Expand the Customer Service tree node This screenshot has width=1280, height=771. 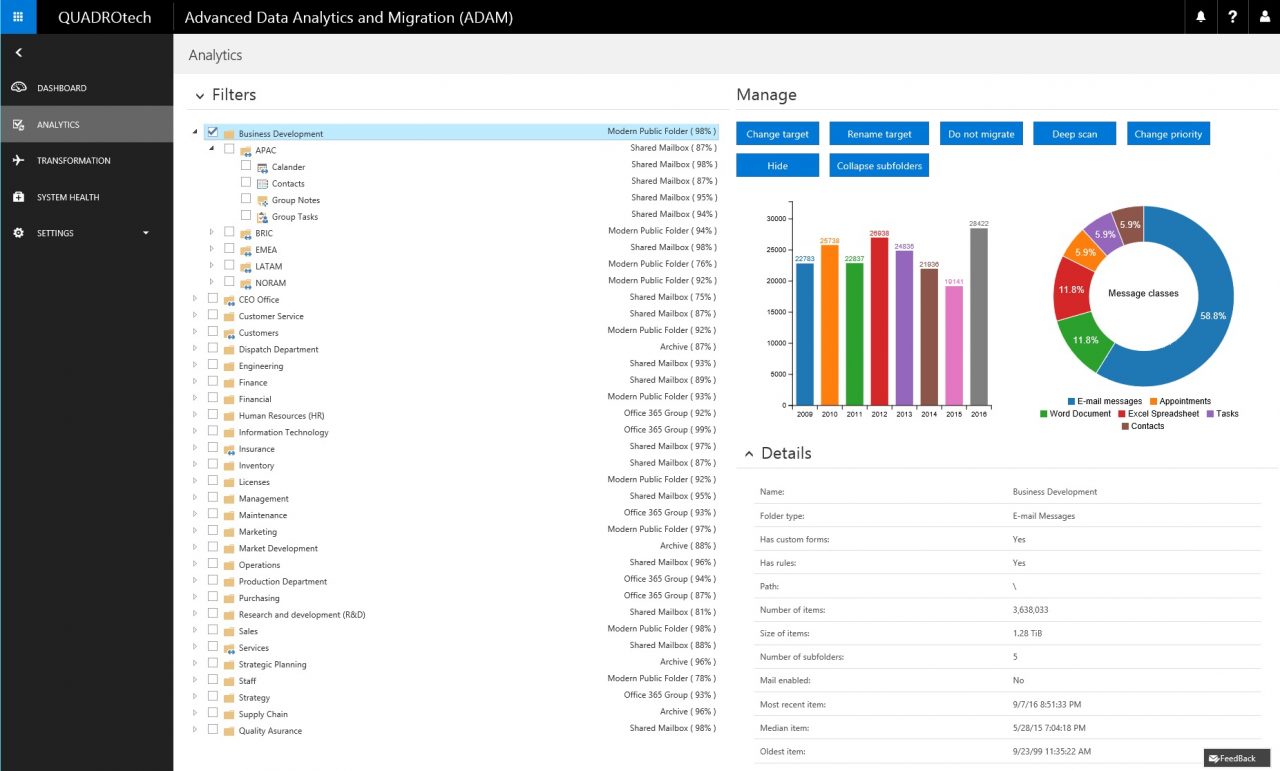coord(195,315)
